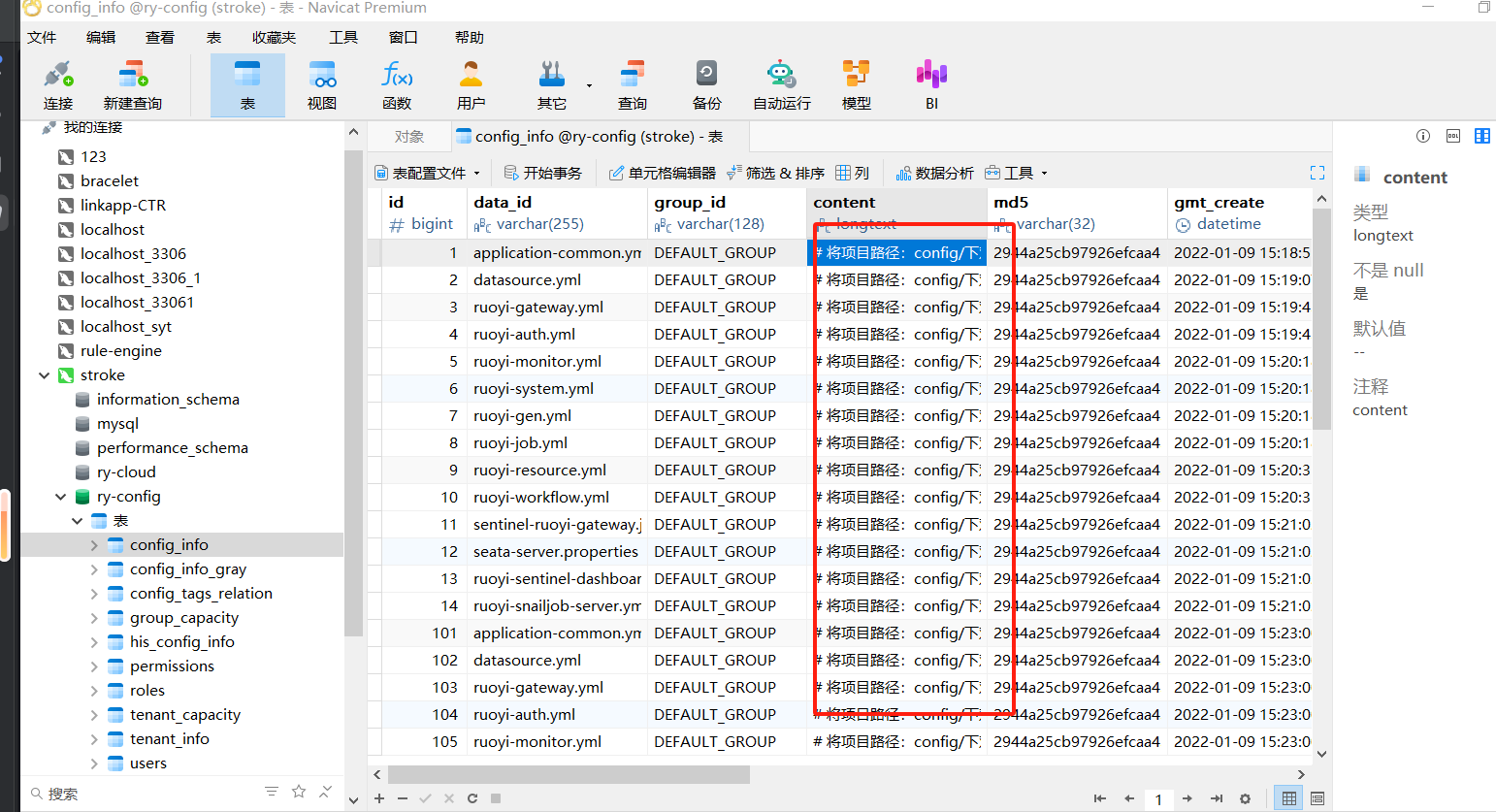Screen dimensions: 1496x812
Task: Click the horizontal scrollbar of the grid
Action: pyautogui.click(x=569, y=774)
